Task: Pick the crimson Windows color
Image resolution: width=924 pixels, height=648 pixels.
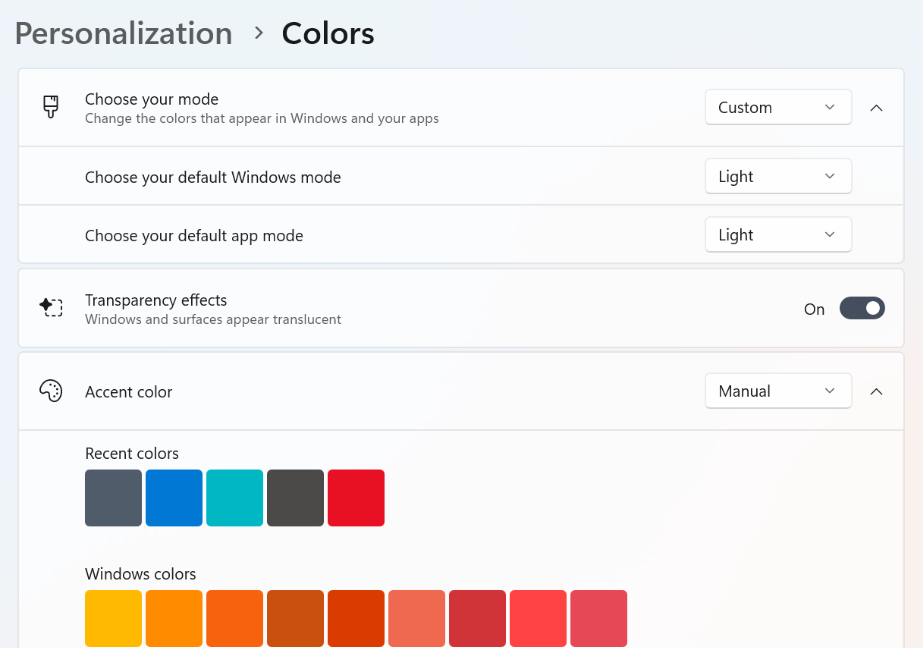Action: (477, 619)
